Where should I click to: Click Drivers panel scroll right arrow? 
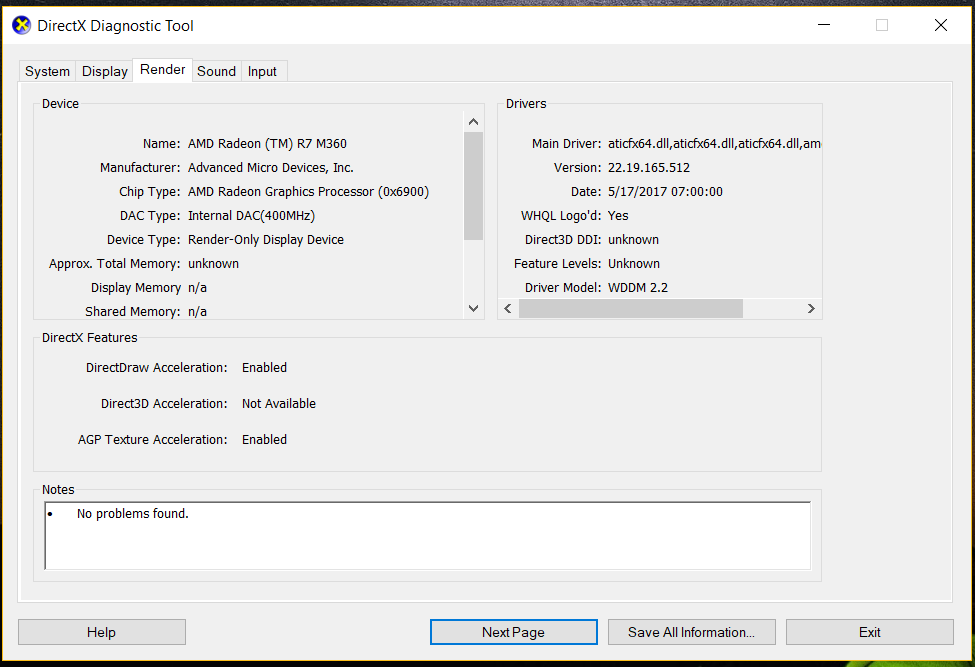[x=811, y=308]
